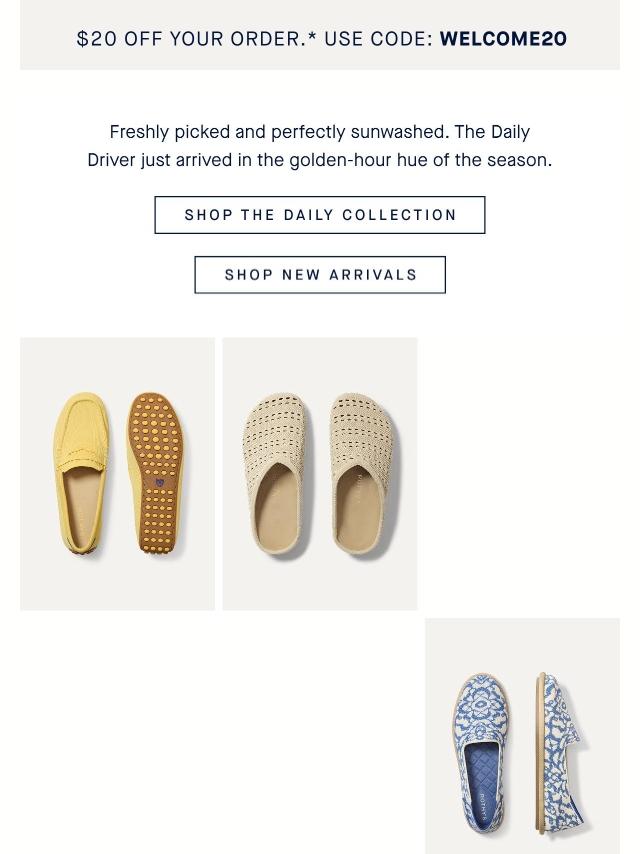Viewport: 640px width, 854px height.
Task: Open the blue patterned slip-on product image
Action: point(522,736)
